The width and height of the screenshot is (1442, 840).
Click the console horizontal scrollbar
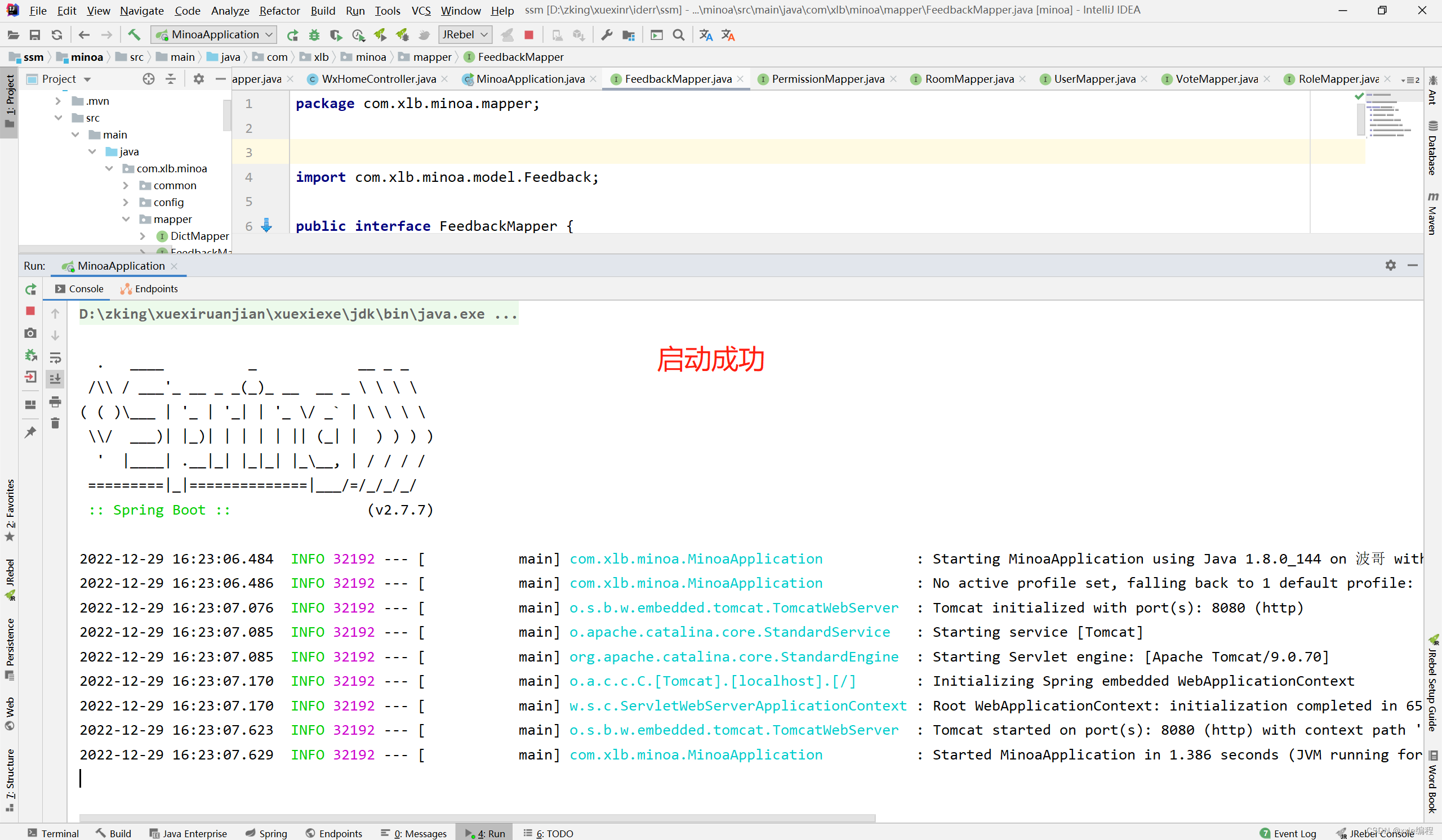477,817
